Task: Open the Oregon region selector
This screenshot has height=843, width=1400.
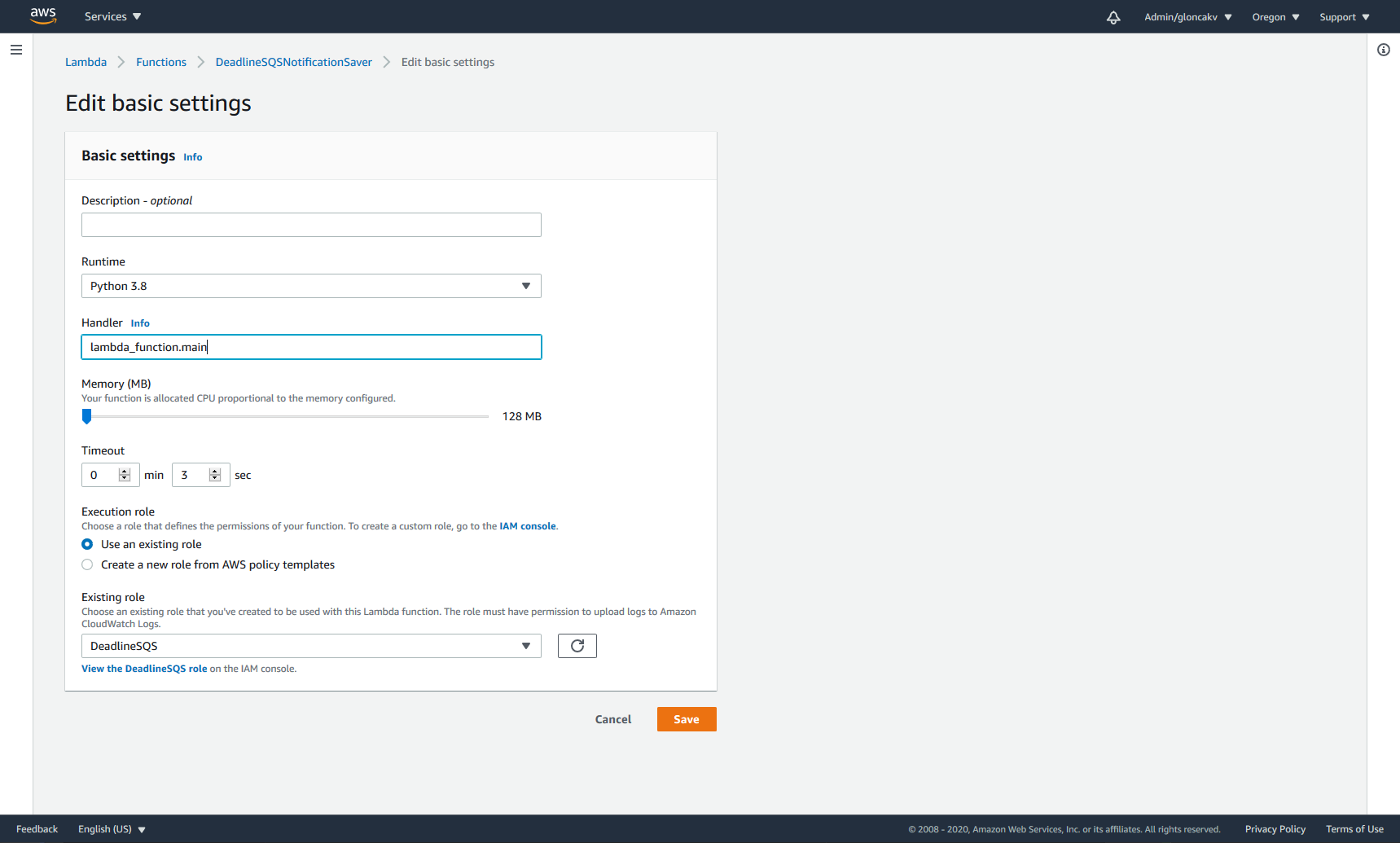Action: (x=1275, y=17)
